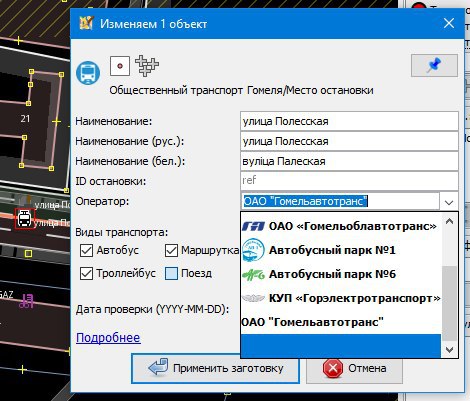Click the Наименование input field
The width and height of the screenshot is (470, 401).
(x=349, y=121)
